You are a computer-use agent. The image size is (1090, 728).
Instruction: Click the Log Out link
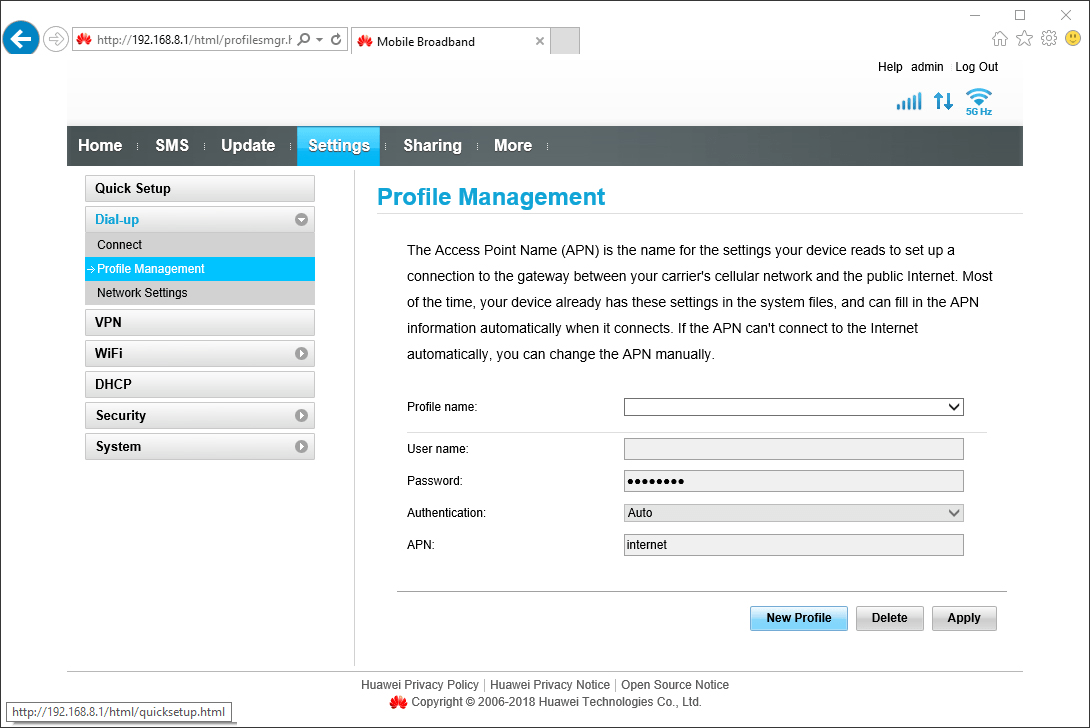[x=976, y=67]
